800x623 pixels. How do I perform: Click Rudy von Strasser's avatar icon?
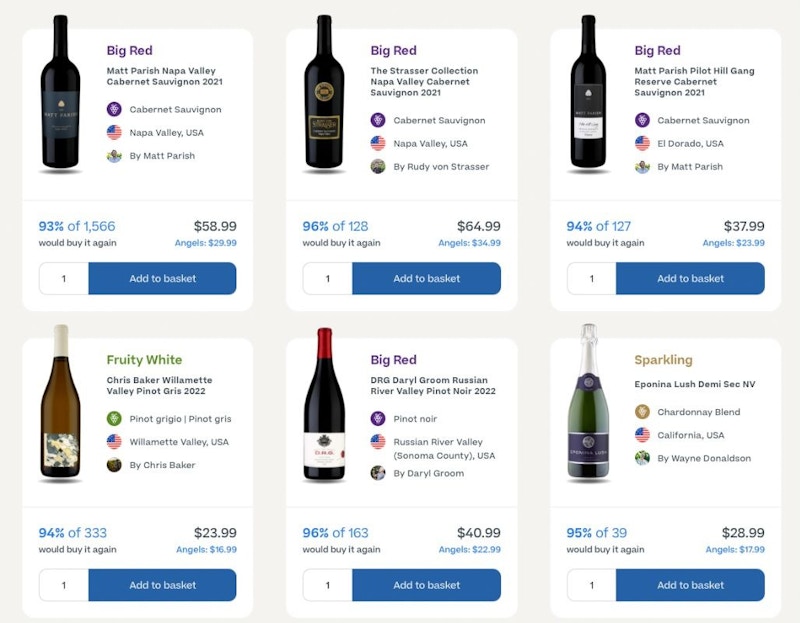click(x=378, y=166)
